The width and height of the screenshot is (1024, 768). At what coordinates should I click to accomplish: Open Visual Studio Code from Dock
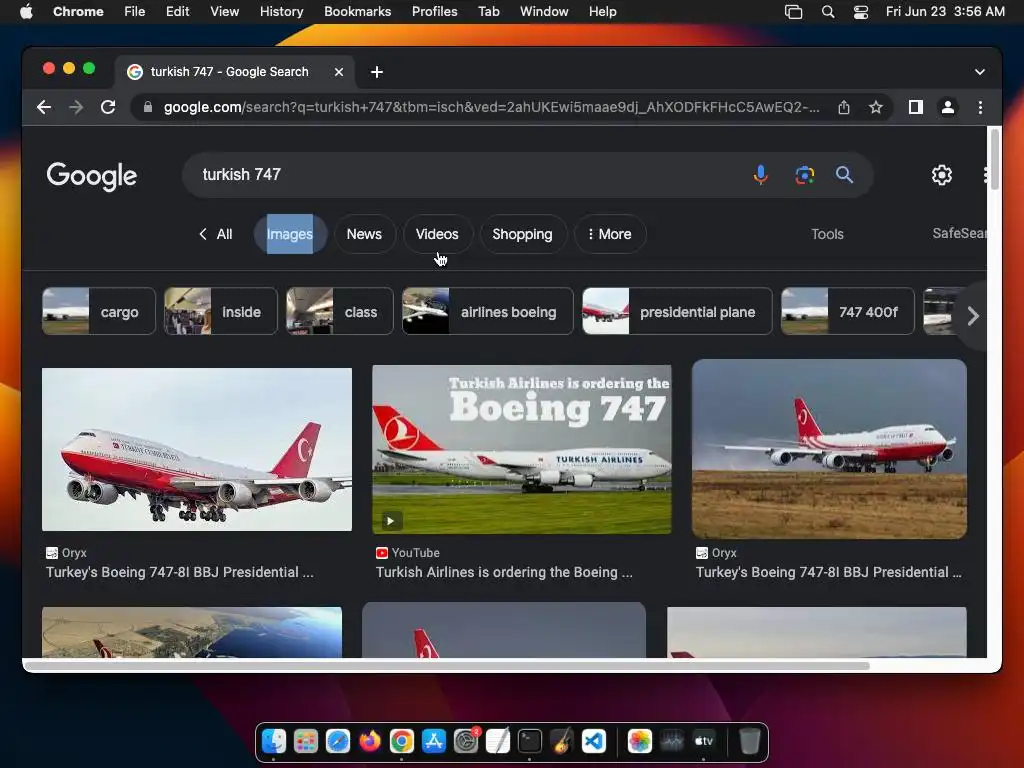594,742
